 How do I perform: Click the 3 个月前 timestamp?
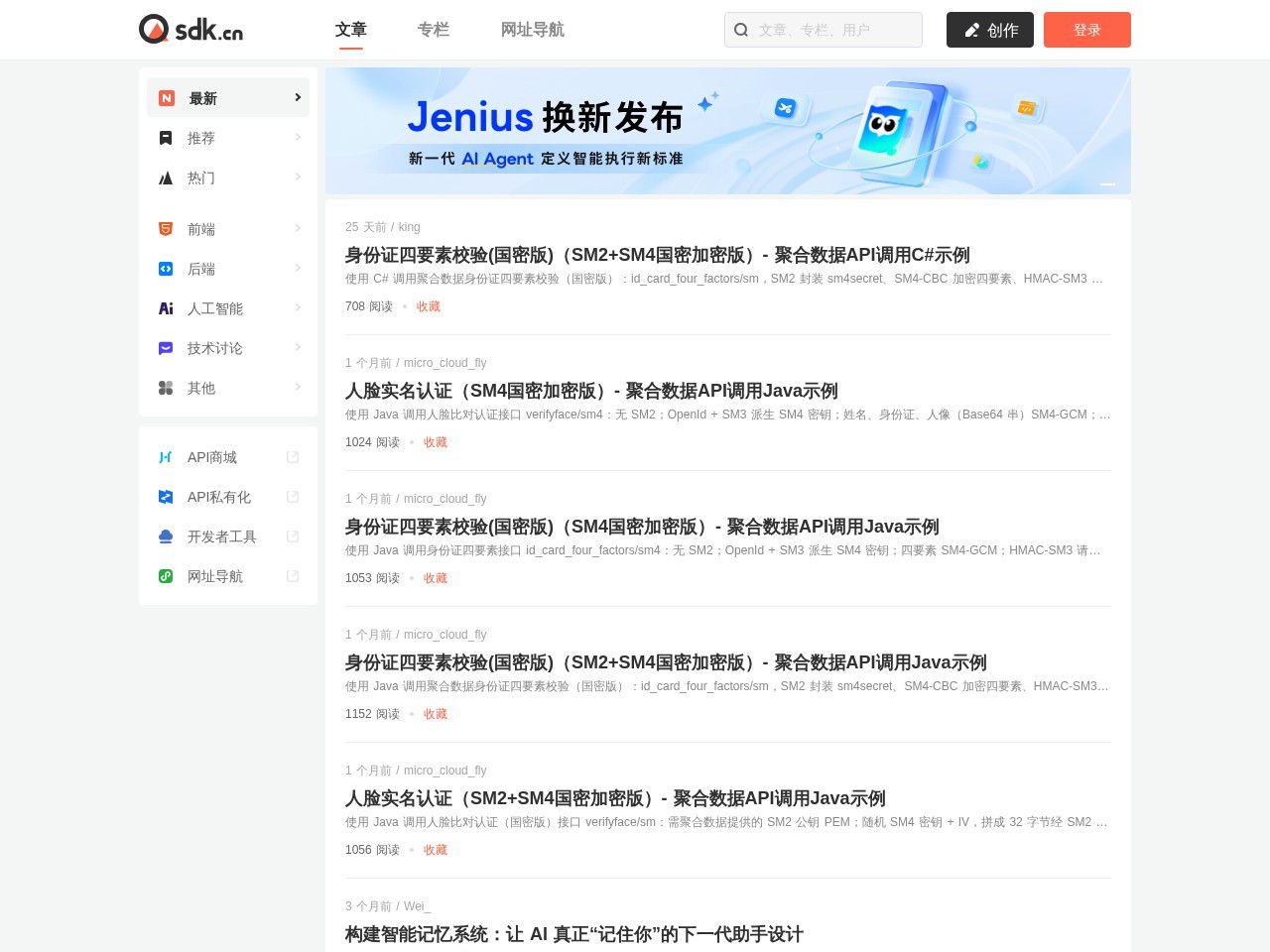[x=369, y=906]
